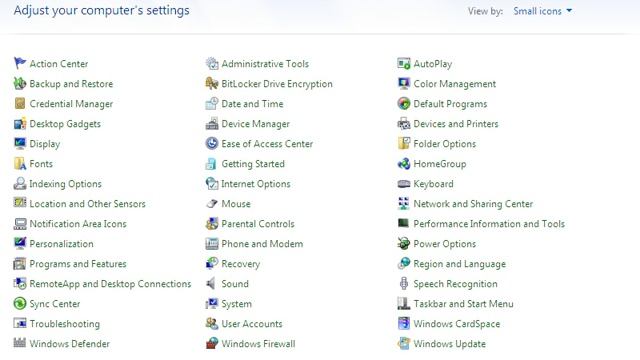The image size is (640, 360).
Task: Click the BitLocker Drive Encryption icon
Action: pyautogui.click(x=212, y=83)
